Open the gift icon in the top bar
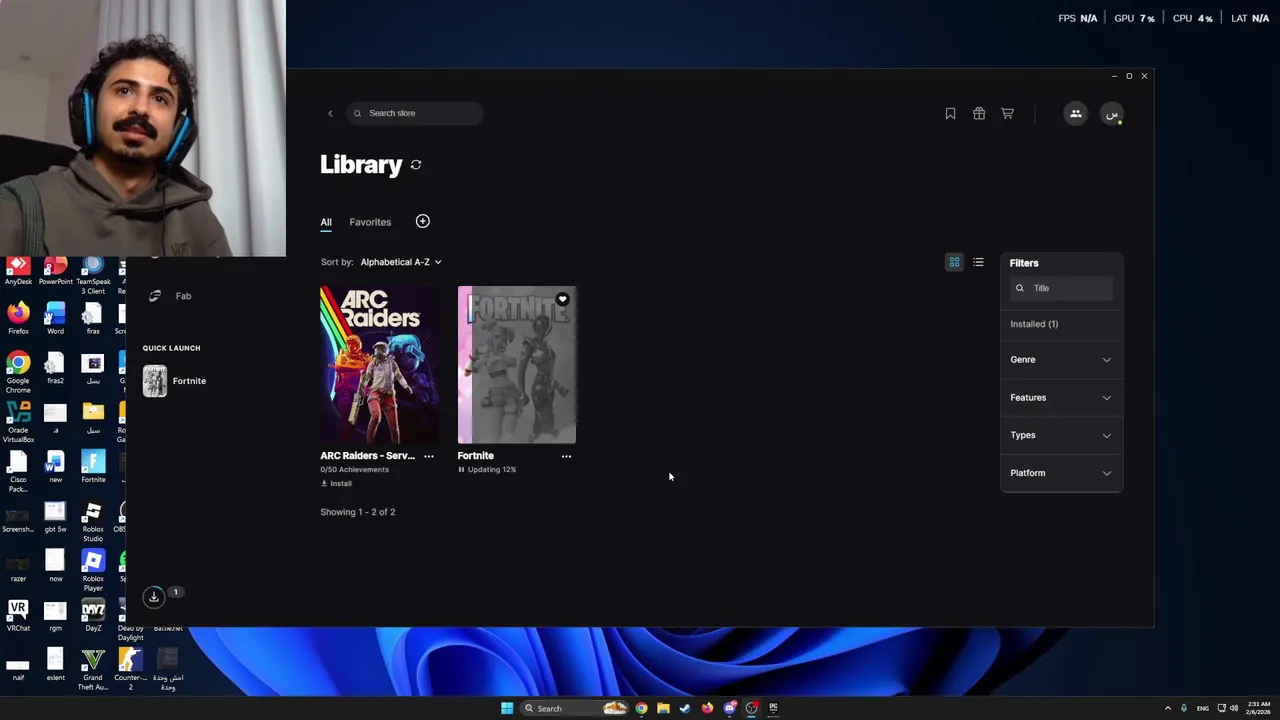The width and height of the screenshot is (1280, 720). coord(979,114)
